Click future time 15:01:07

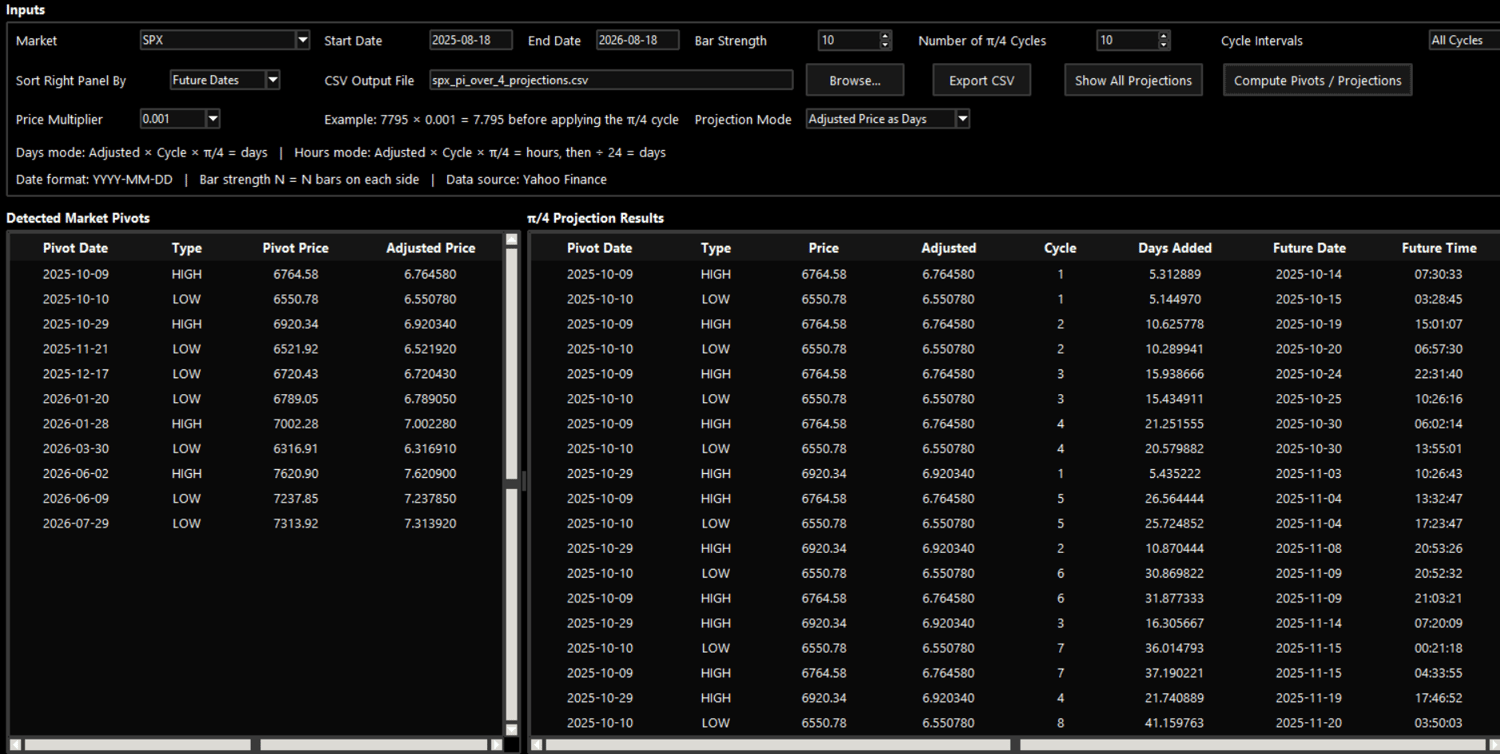pos(1439,324)
